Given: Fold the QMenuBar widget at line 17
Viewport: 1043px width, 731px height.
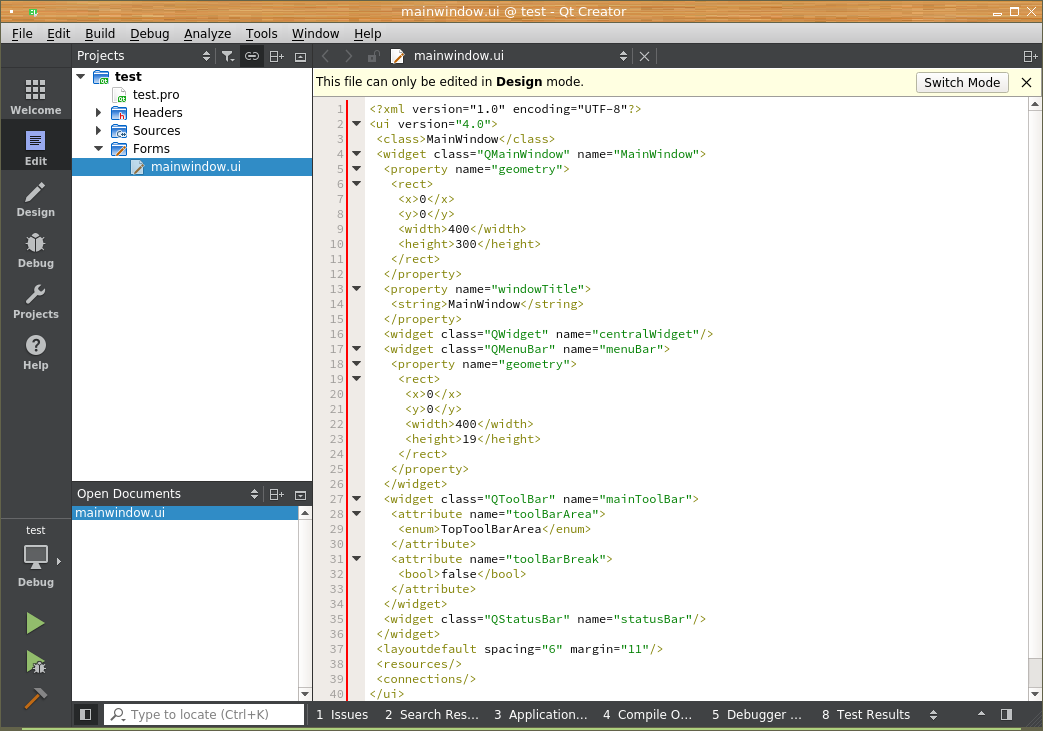Looking at the screenshot, I should (357, 349).
